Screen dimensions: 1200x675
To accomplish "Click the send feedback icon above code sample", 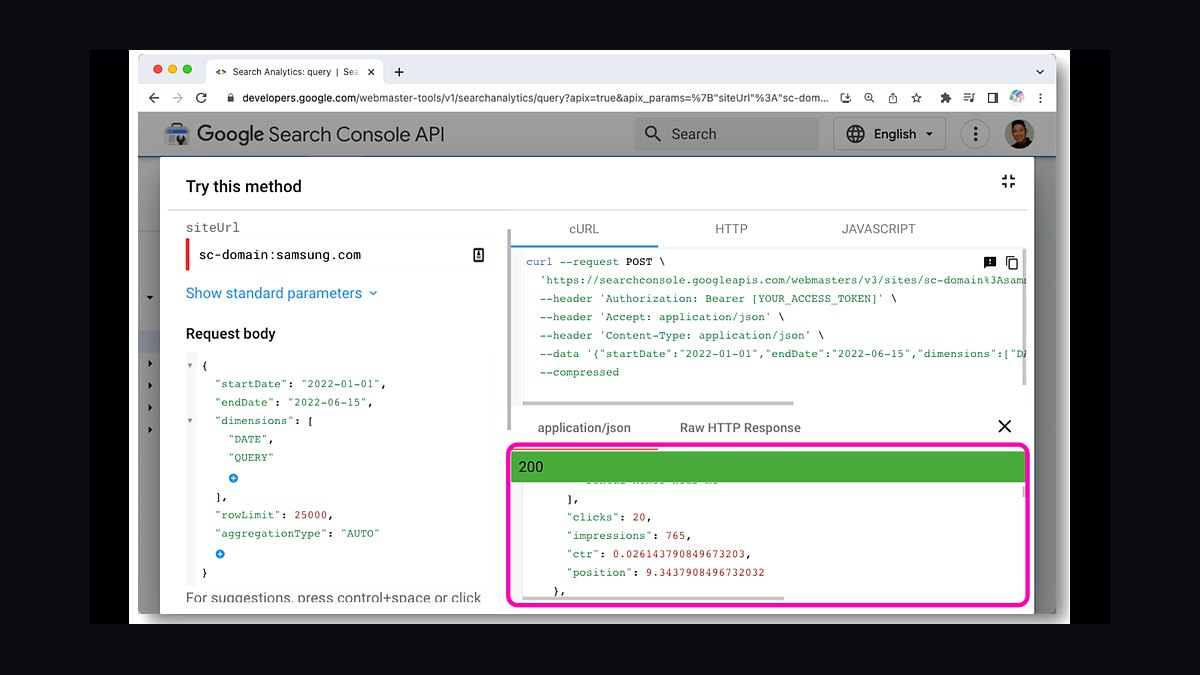I will point(990,262).
